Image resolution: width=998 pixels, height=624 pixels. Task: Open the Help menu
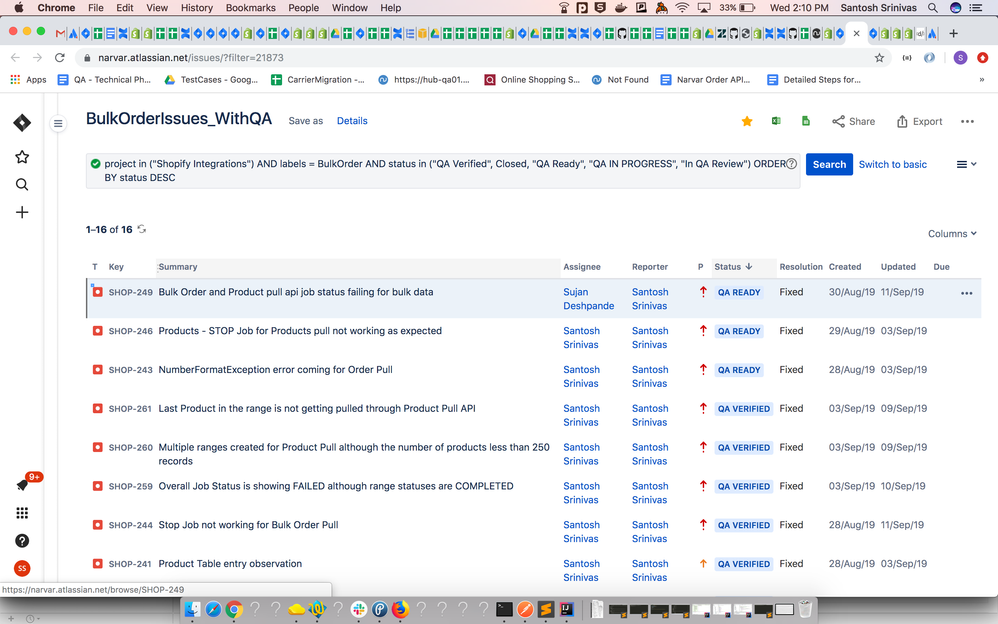(x=391, y=8)
